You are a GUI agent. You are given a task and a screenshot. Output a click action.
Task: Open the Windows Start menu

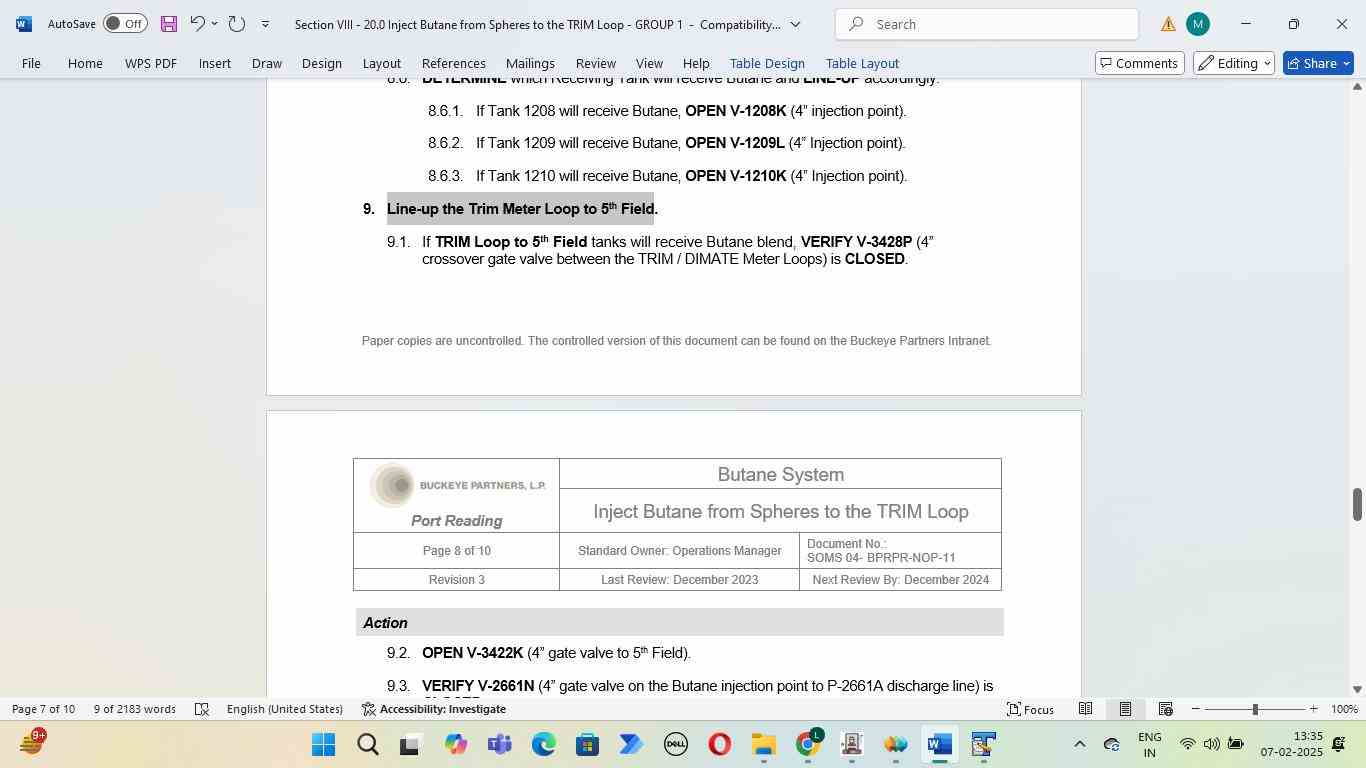click(x=323, y=745)
